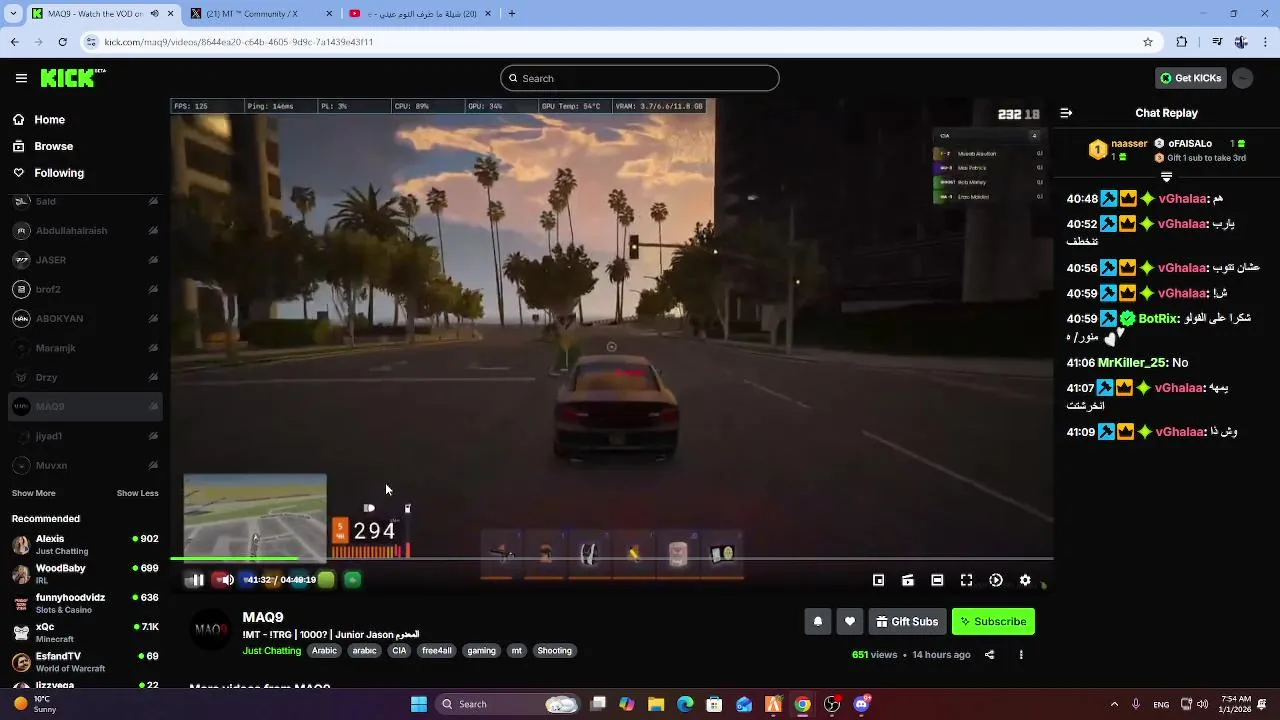Screen dimensions: 1280x720
Task: Enter fullscreen video mode
Action: pos(966,580)
